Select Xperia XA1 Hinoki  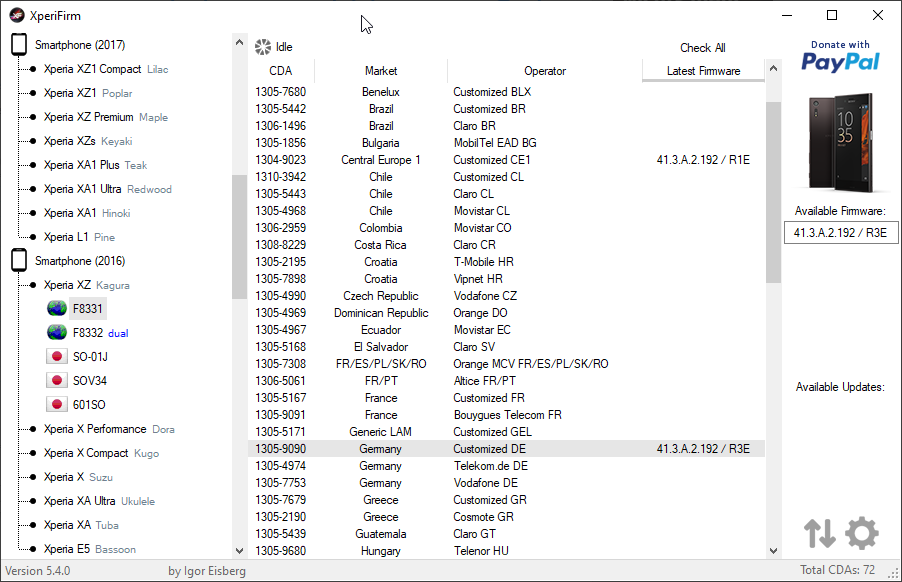(x=87, y=213)
